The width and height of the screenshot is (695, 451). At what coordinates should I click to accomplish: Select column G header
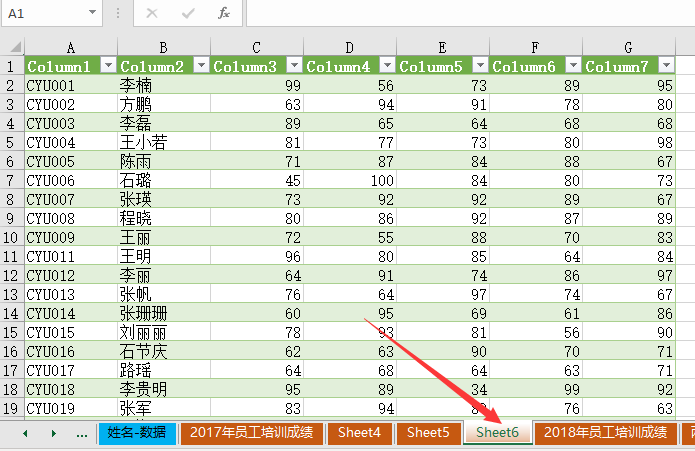(629, 47)
